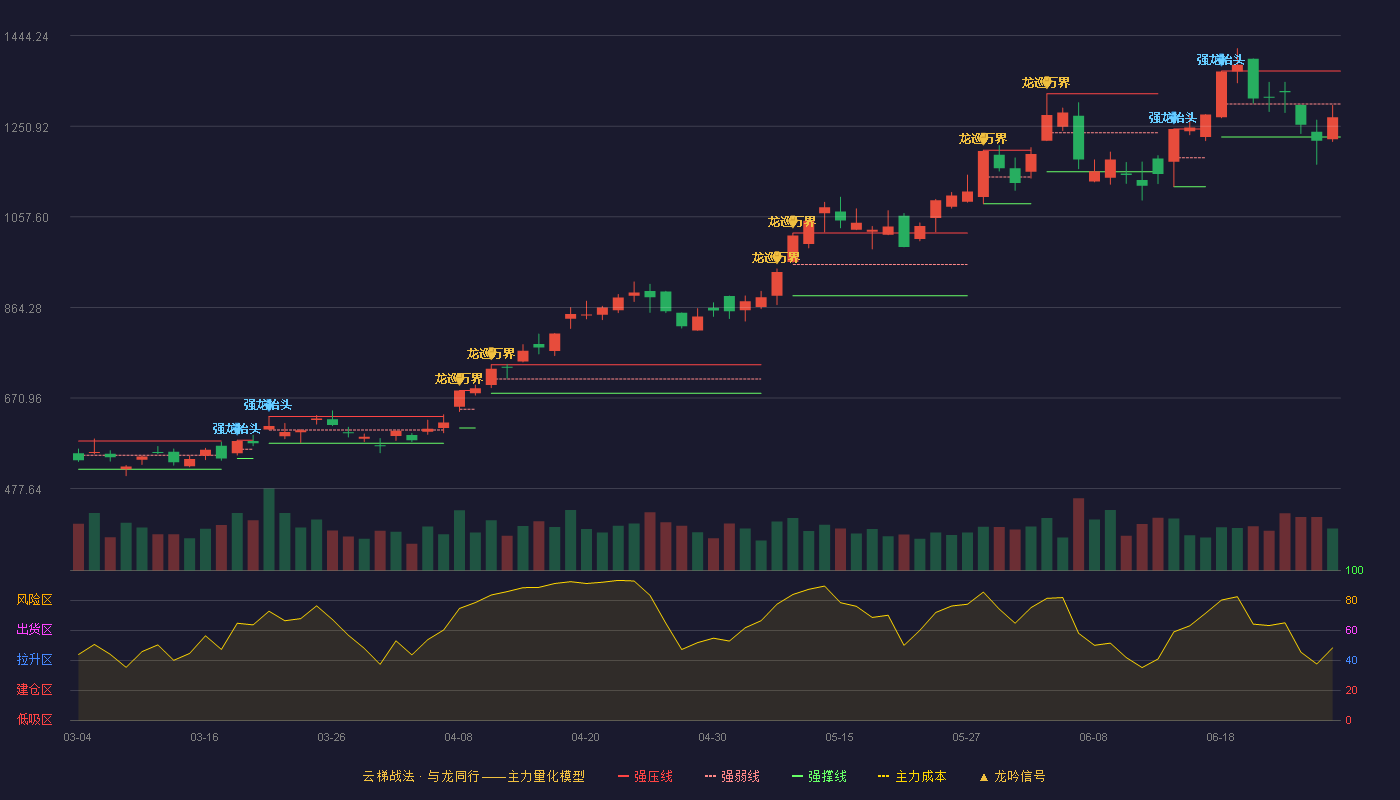Click the 1250.92 price axis label

(x=26, y=127)
